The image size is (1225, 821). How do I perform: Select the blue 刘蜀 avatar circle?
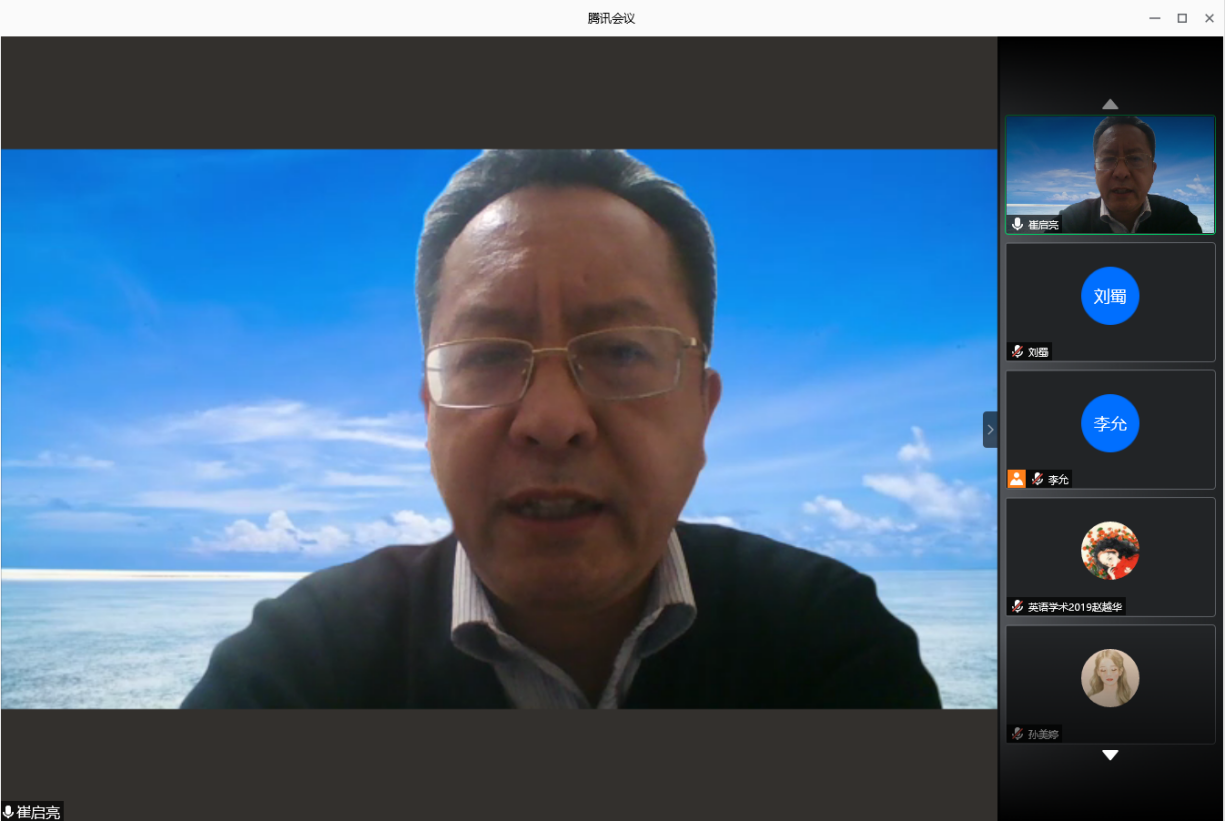1110,296
